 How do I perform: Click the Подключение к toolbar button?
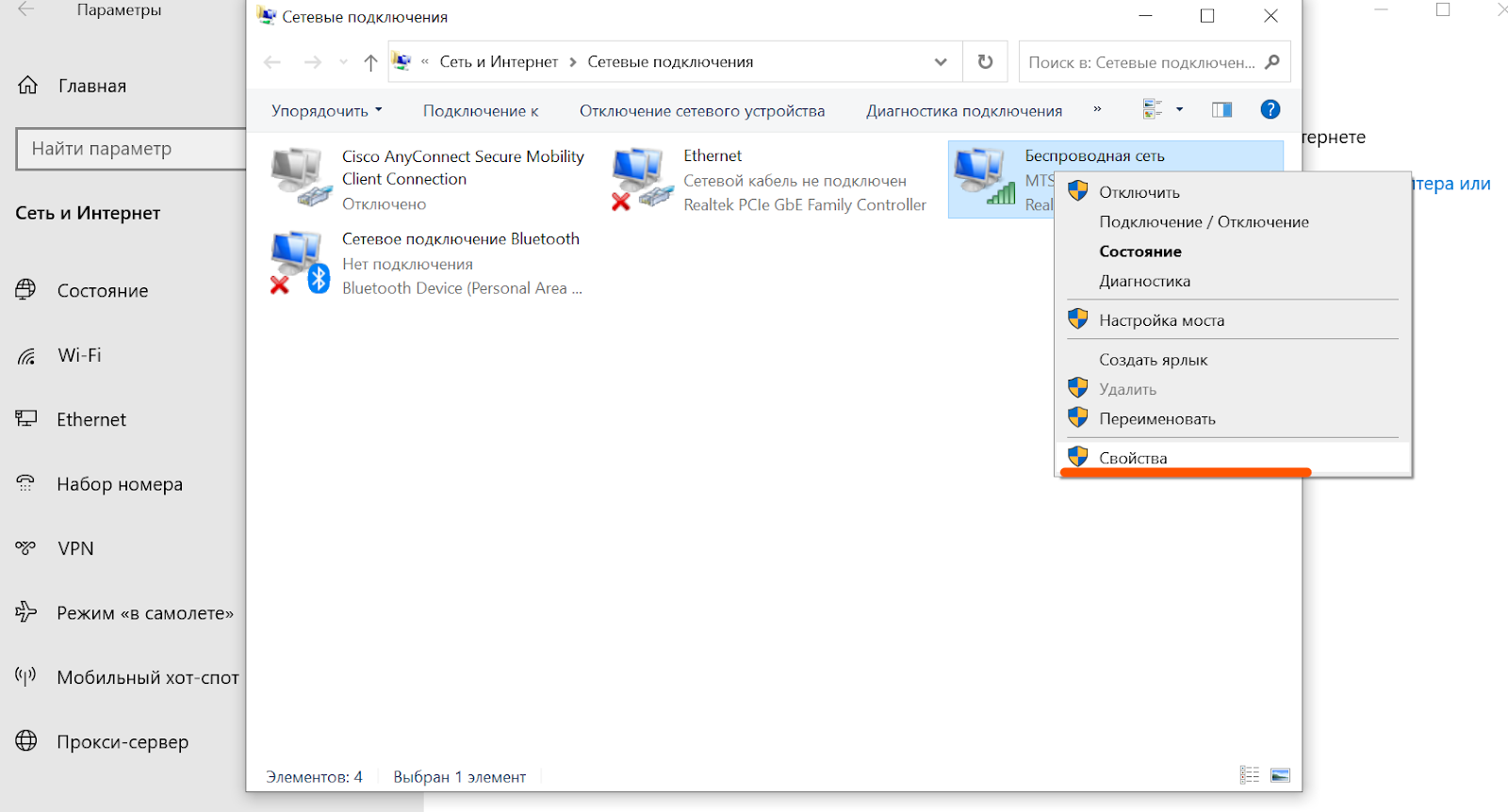coord(481,110)
